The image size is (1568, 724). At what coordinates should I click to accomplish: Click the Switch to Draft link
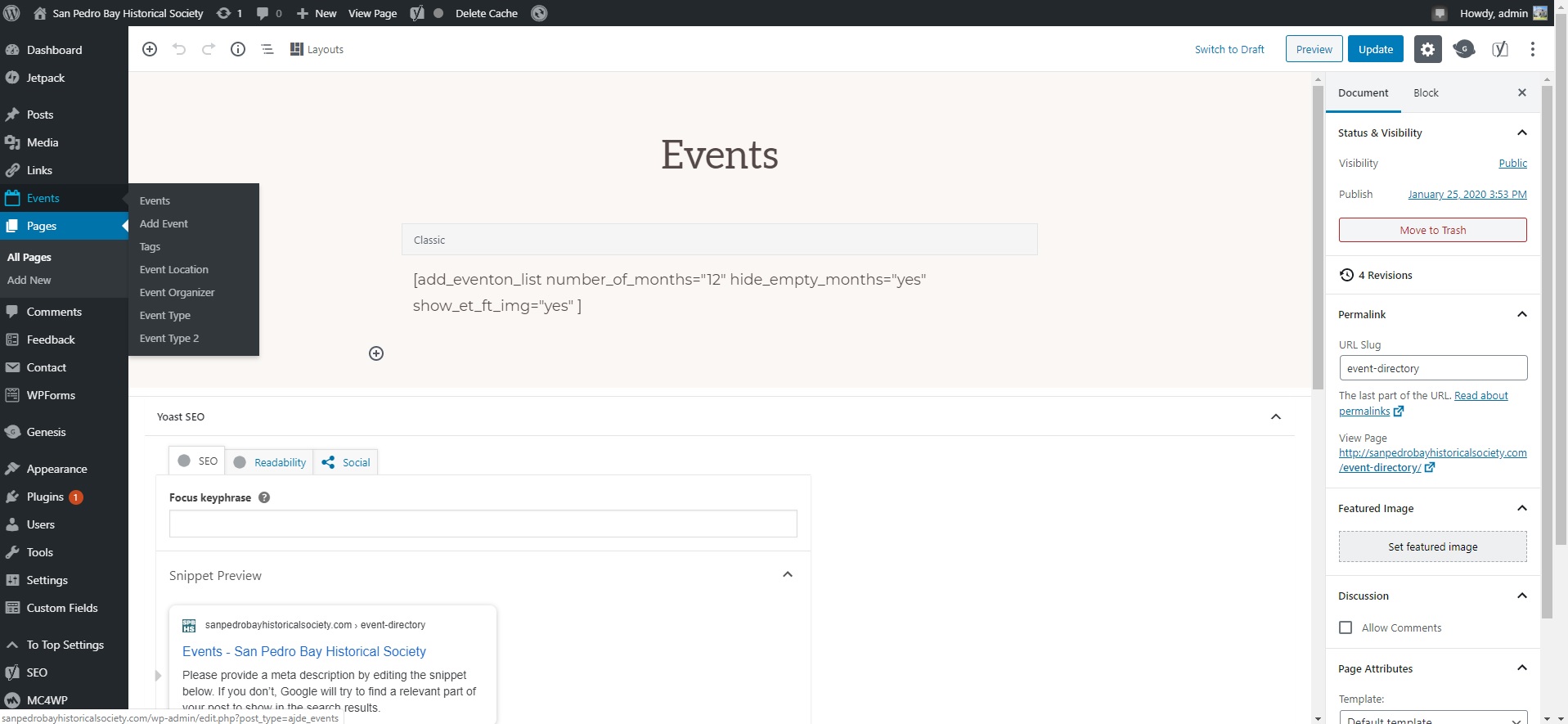[1229, 49]
